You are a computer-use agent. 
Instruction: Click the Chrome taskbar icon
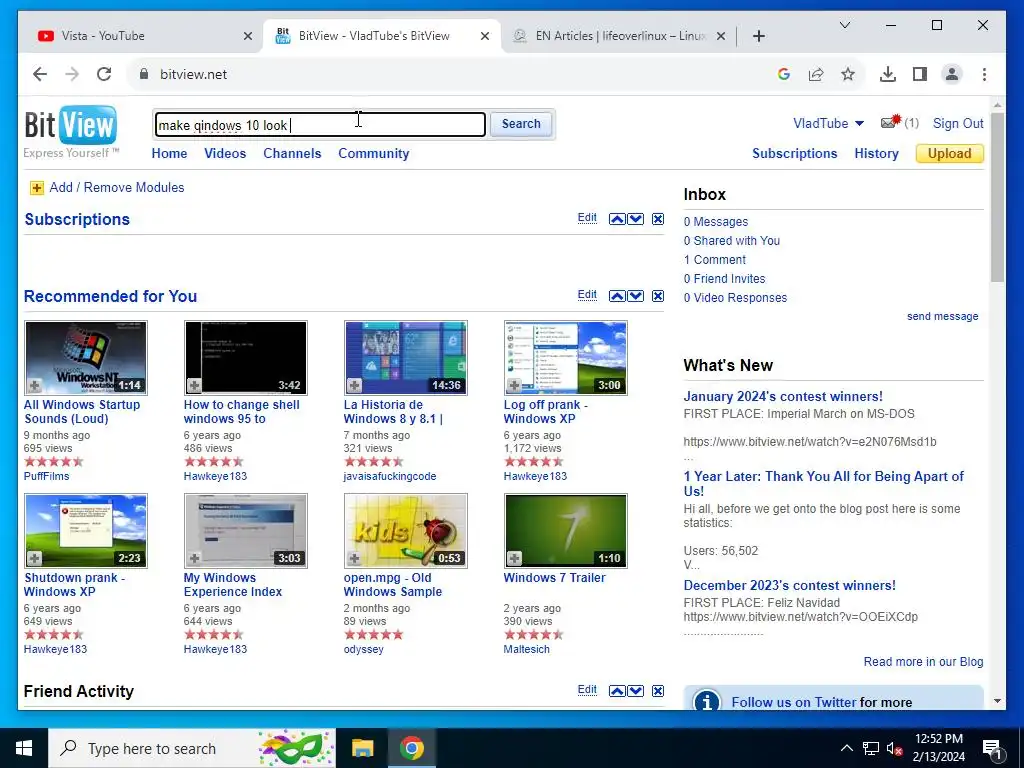[411, 748]
